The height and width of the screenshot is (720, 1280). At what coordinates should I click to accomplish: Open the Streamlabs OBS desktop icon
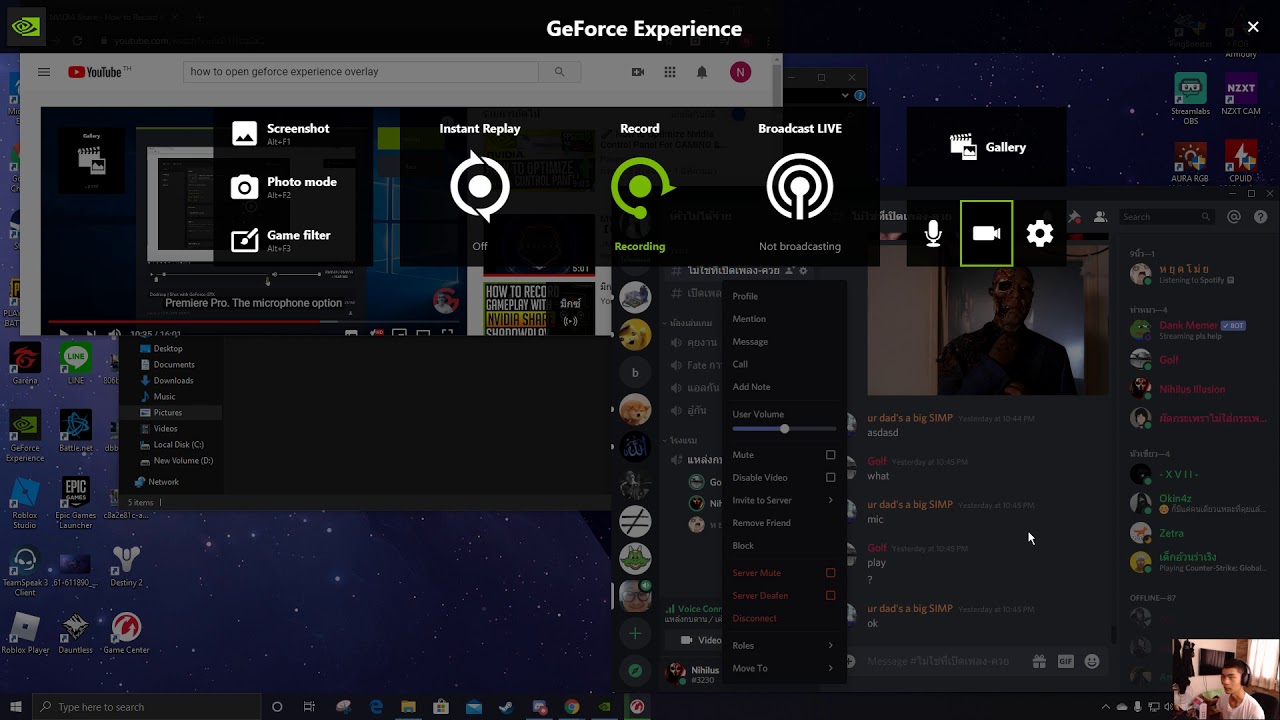(1190, 98)
